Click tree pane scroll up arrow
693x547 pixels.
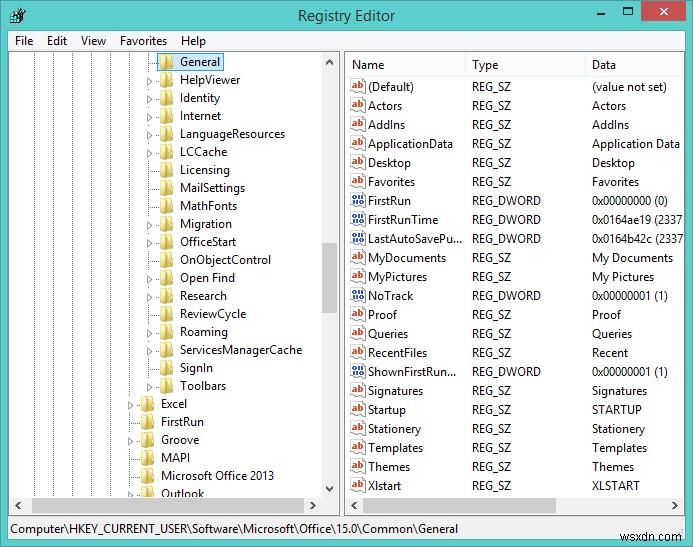329,62
